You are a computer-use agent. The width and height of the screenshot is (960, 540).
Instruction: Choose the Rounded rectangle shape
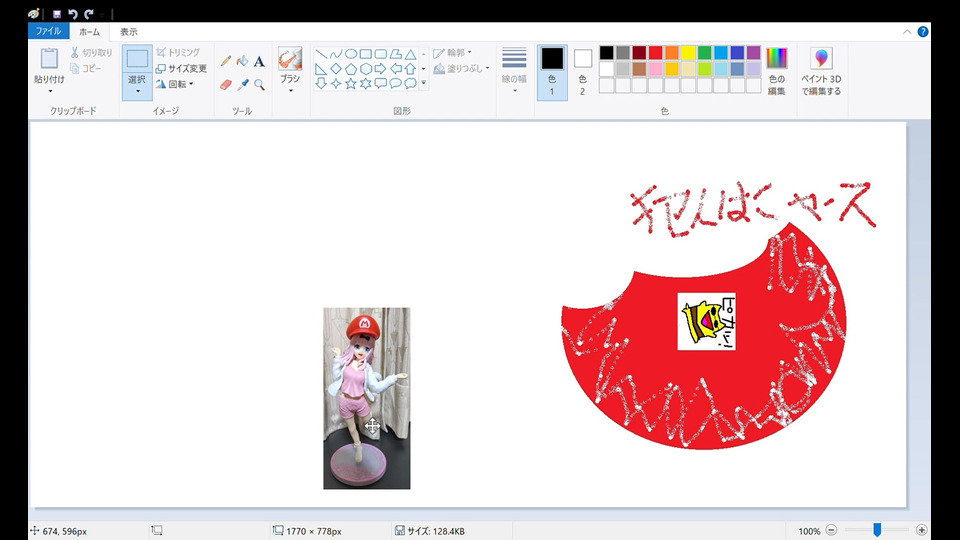(x=381, y=54)
